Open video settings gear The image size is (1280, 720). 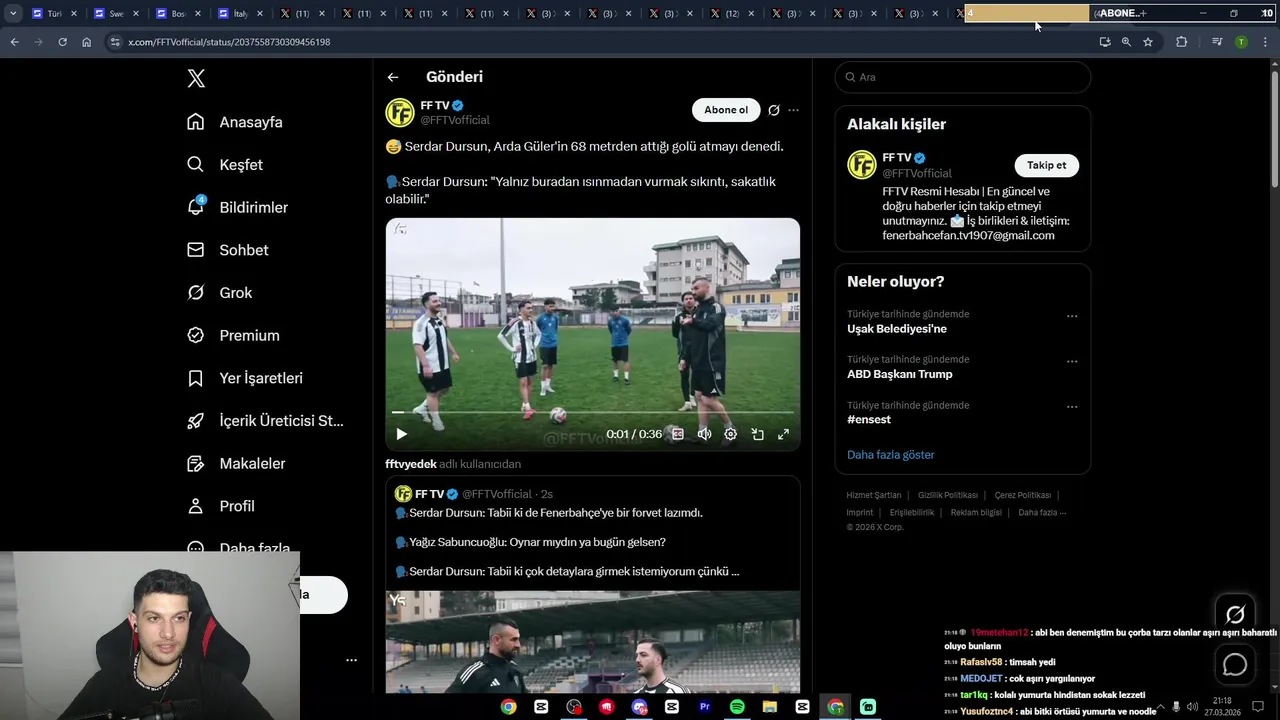click(x=731, y=434)
